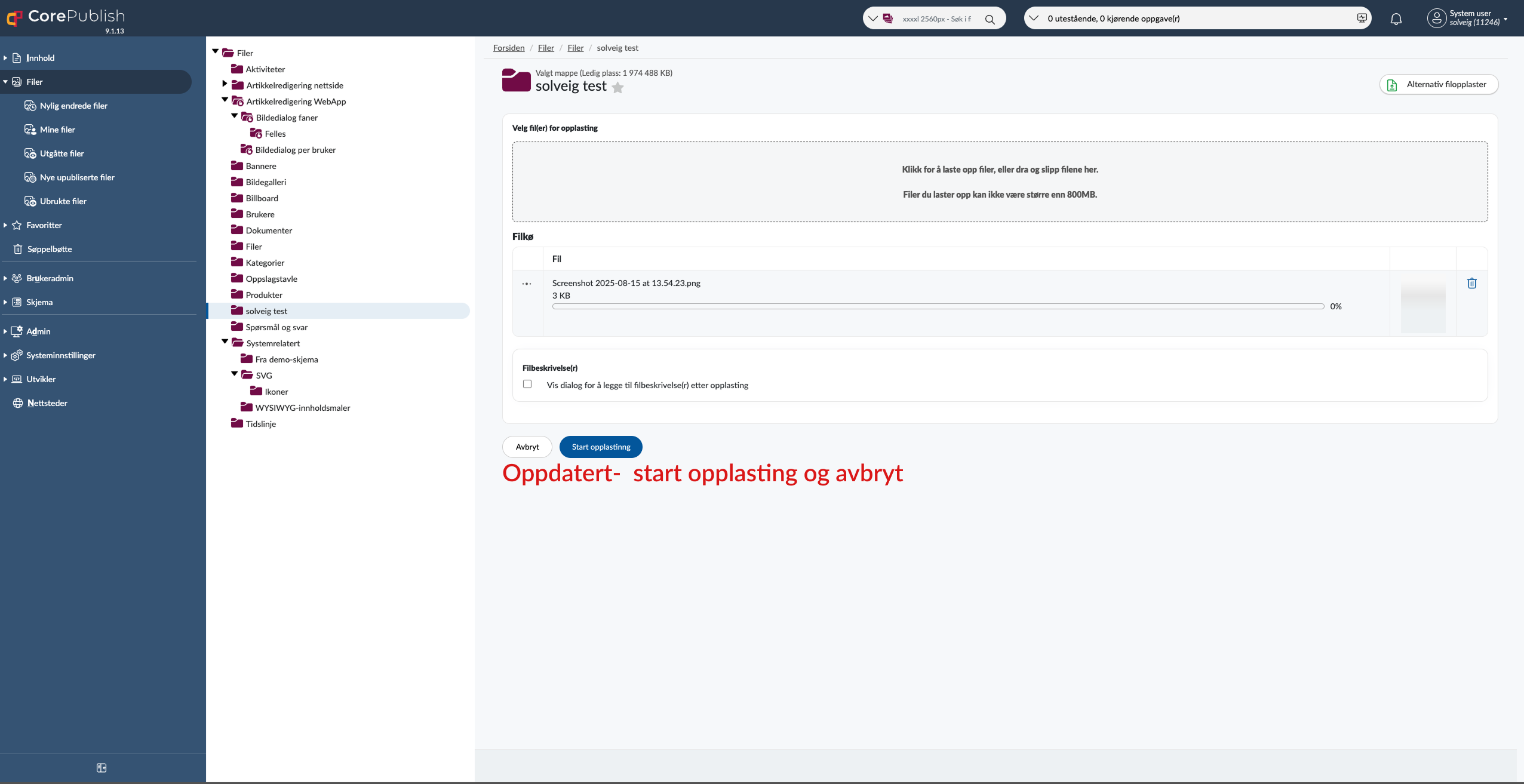Screen dimensions: 1524x784
Task: Click the Nettsteder globe icon
Action: click(x=18, y=403)
